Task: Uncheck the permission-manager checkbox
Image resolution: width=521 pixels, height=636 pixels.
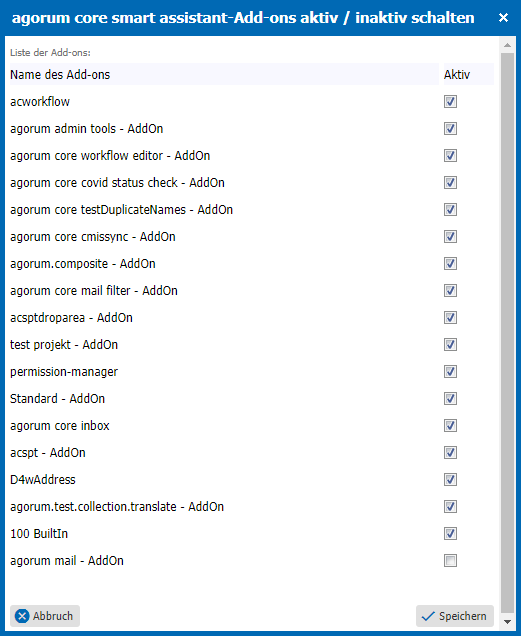Action: coord(450,372)
